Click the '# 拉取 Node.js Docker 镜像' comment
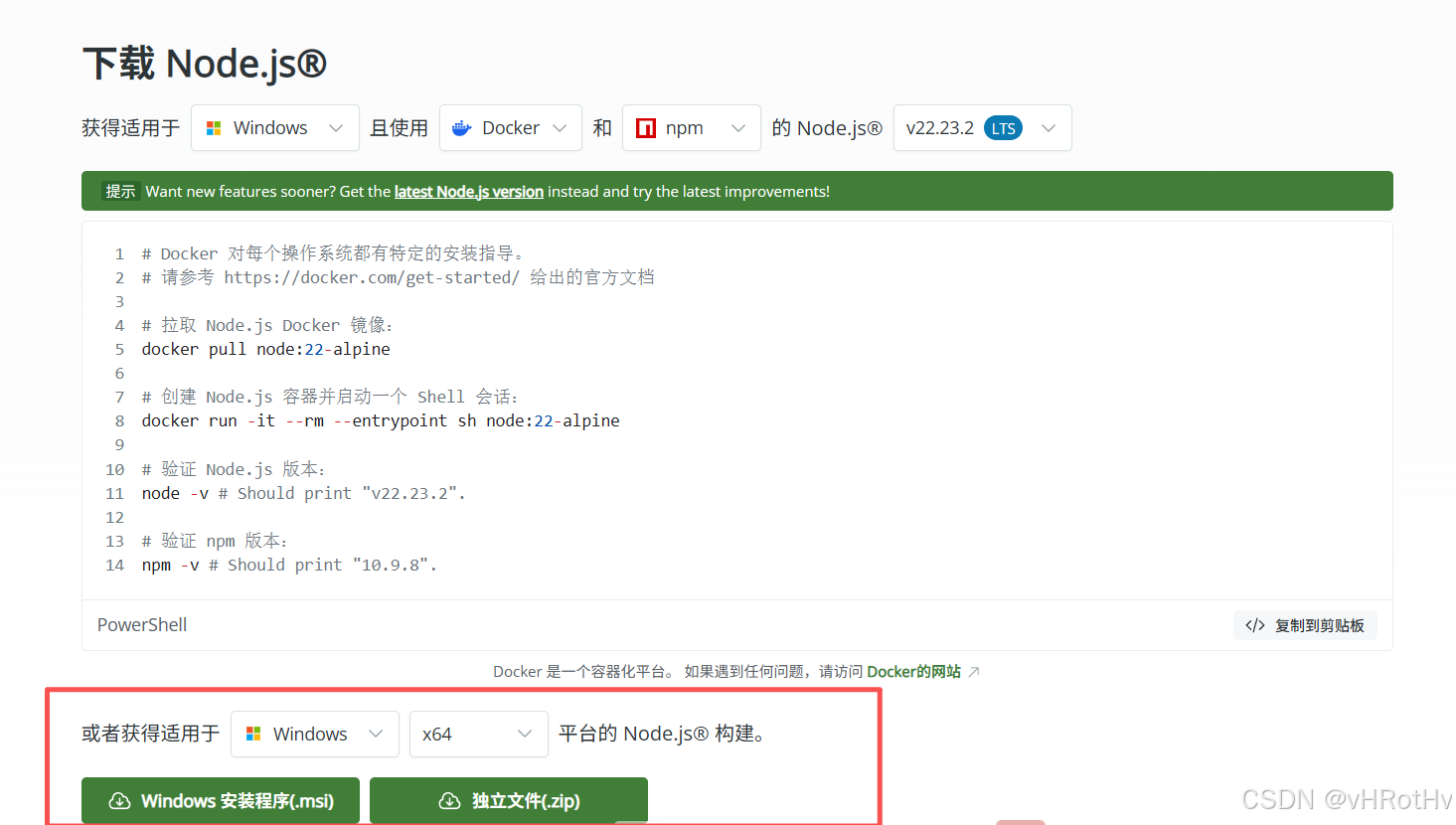This screenshot has width=1456, height=825. (267, 326)
